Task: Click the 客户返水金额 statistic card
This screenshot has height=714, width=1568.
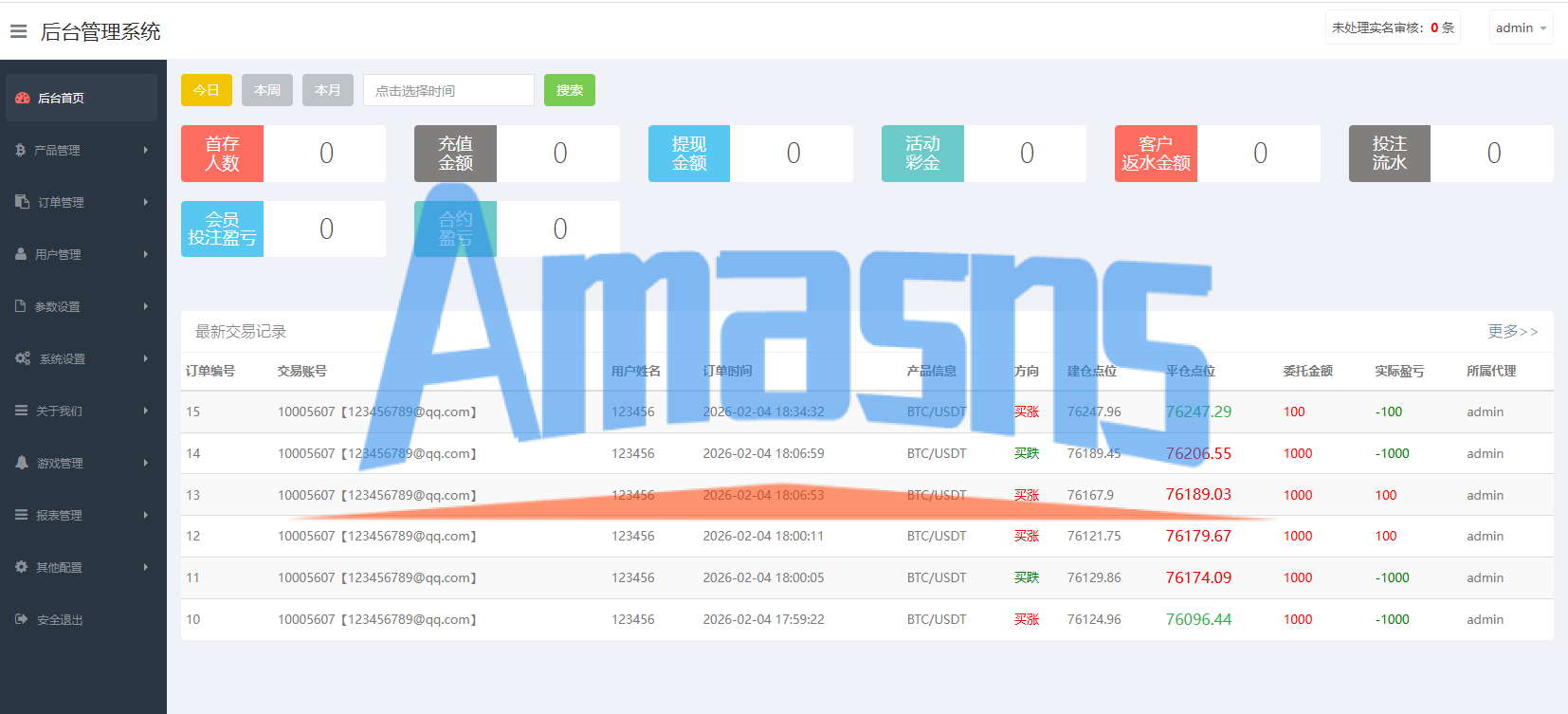Action: [x=1217, y=154]
